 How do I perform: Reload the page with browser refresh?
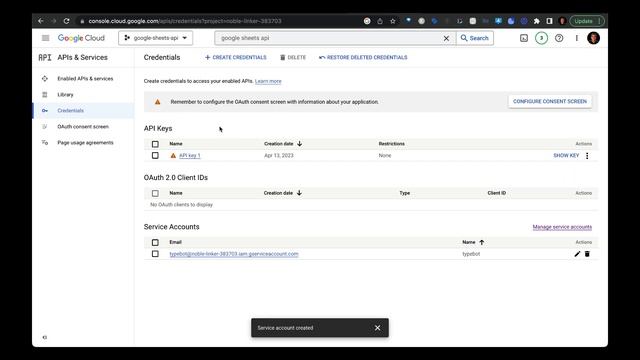point(66,21)
